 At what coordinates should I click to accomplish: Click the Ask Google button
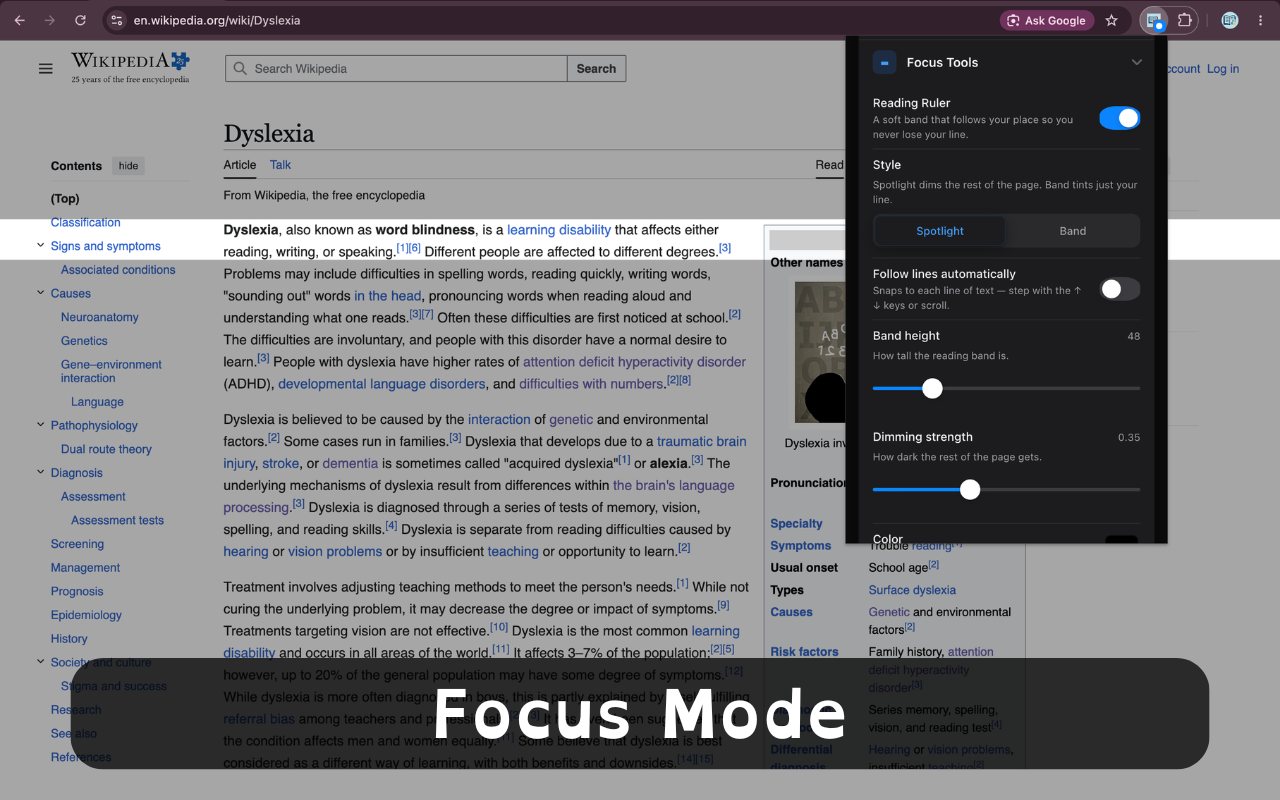click(x=1046, y=20)
